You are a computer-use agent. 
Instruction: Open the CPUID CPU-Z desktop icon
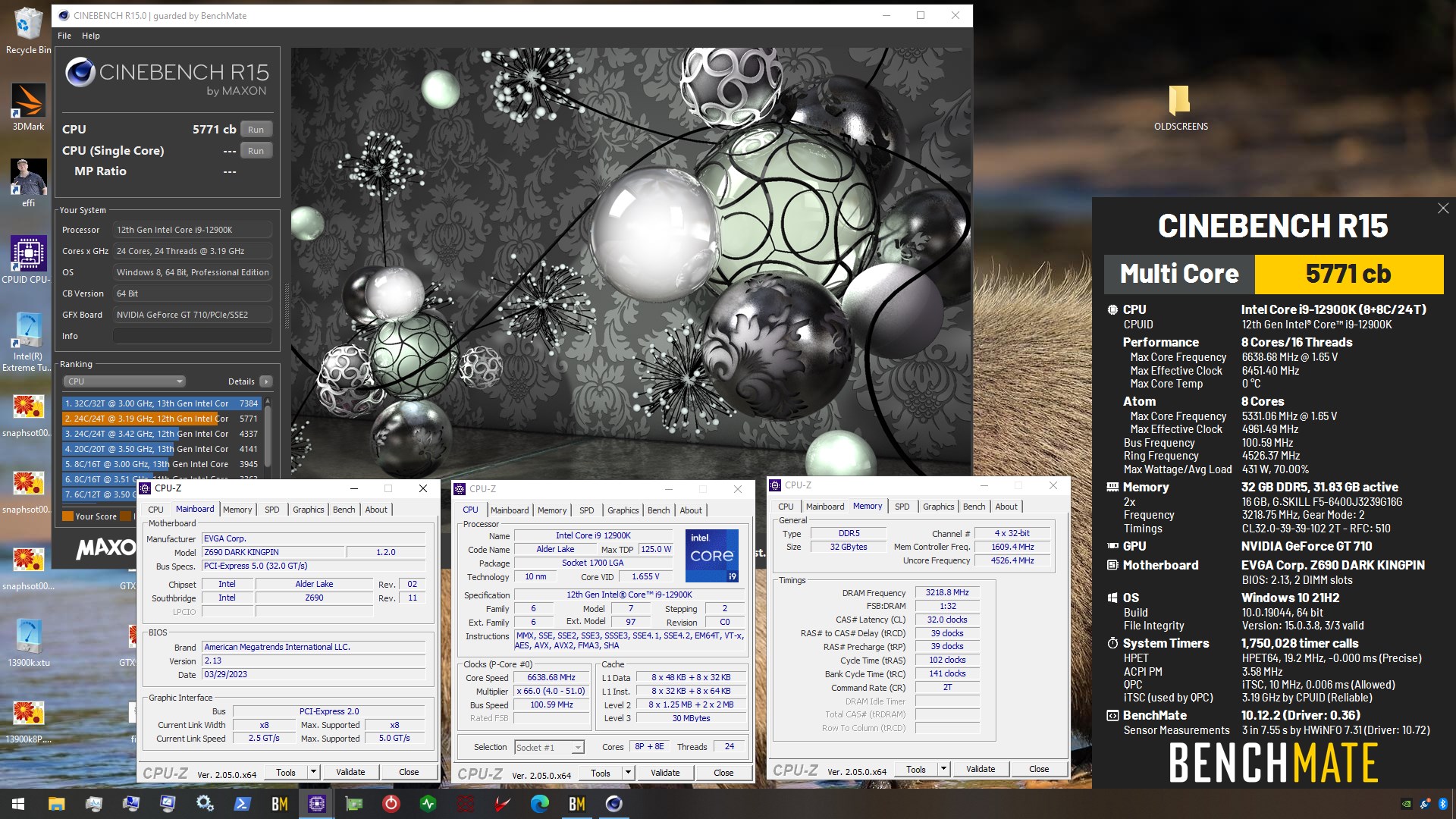pos(28,259)
